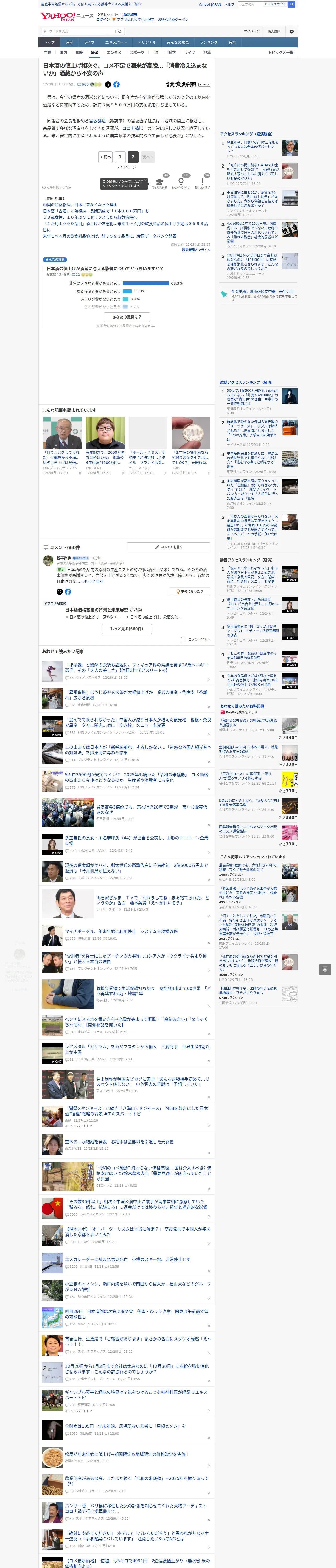
Task: Click the 読売新聞オンライン publisher logo
Action: [188, 85]
